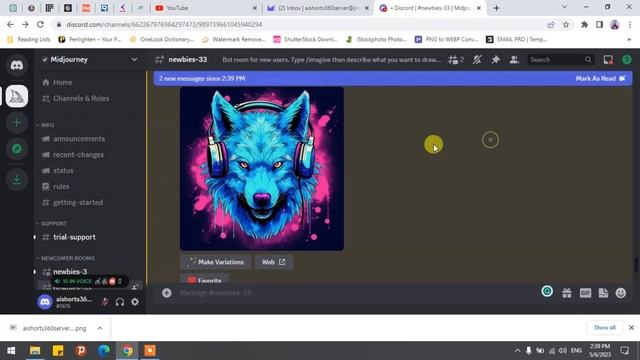Open the Threads icon in channel header
Image resolution: width=640 pixels, height=360 pixels.
456,60
